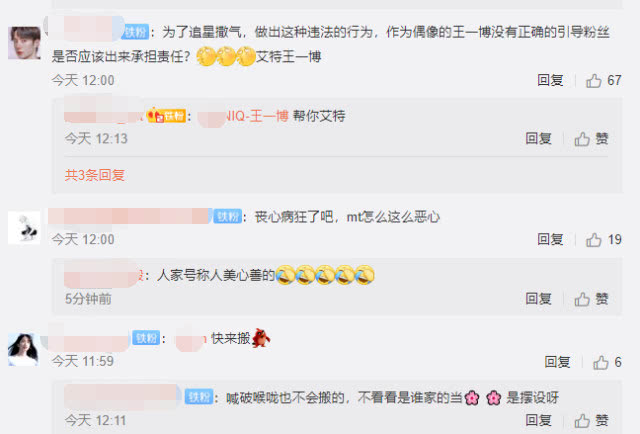Like the reply posted at 12:13

[x=591, y=139]
